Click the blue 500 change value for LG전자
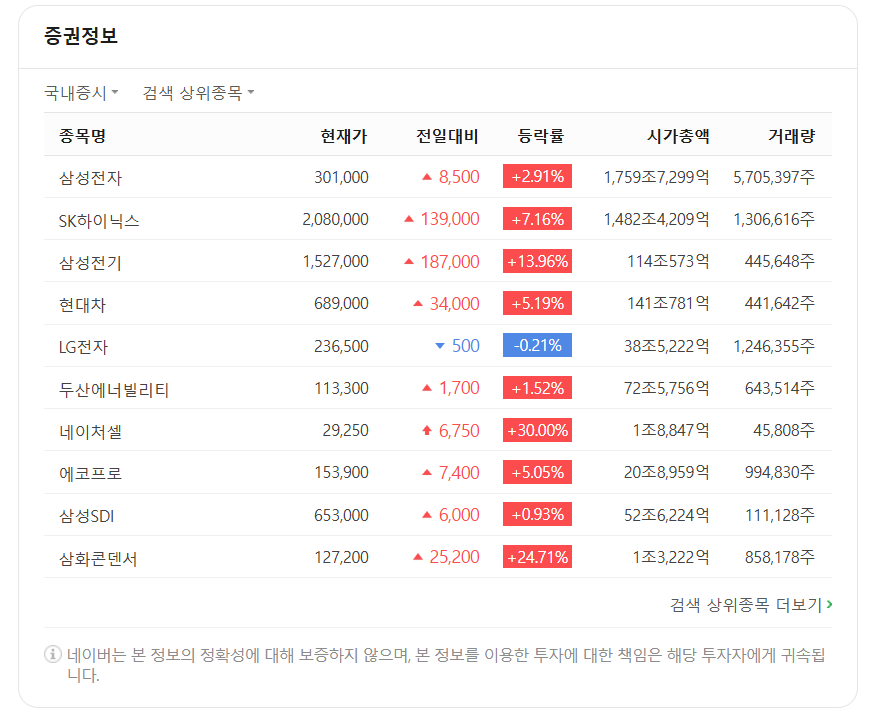 (465, 346)
